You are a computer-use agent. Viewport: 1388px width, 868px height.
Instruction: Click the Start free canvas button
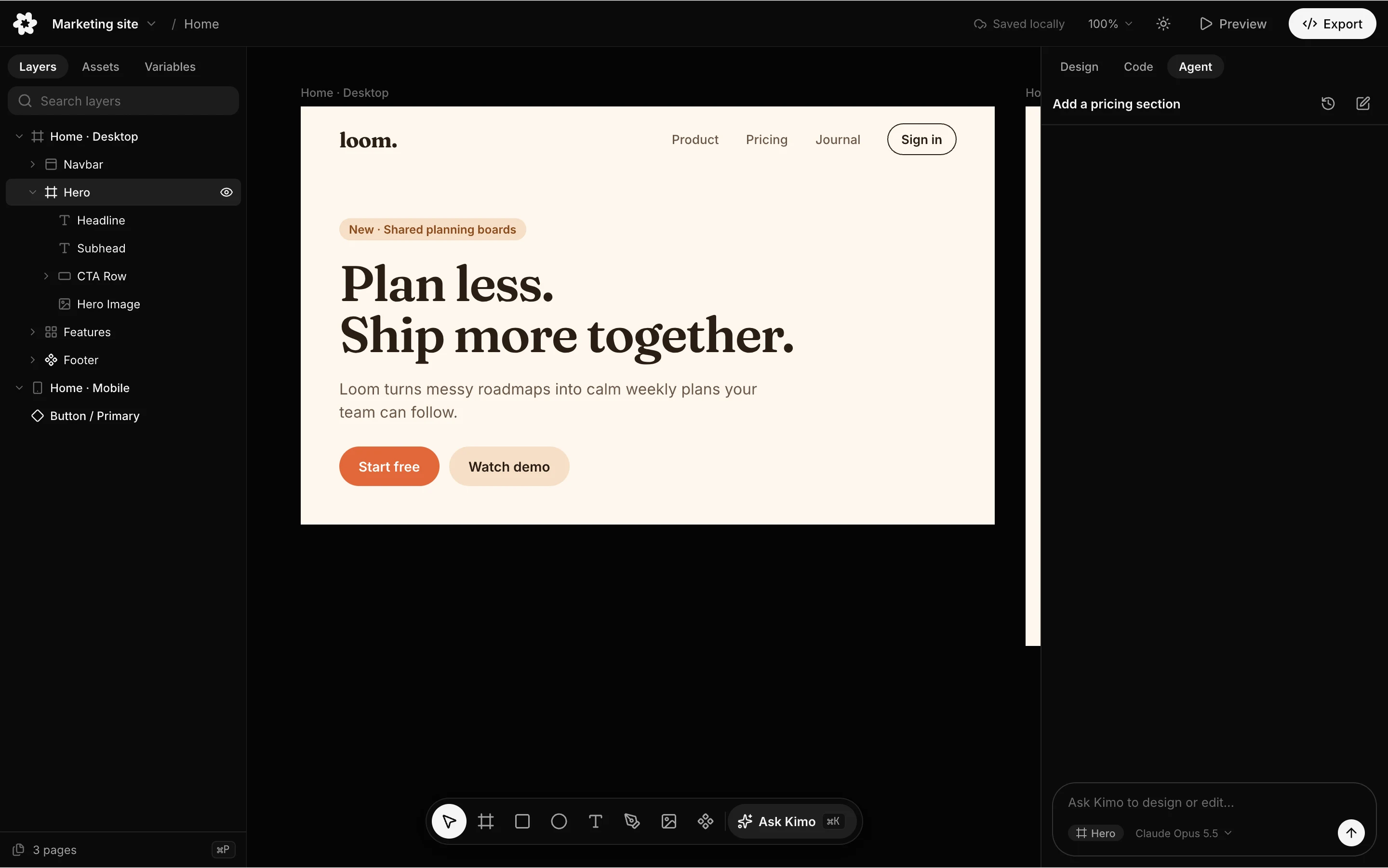pos(389,466)
